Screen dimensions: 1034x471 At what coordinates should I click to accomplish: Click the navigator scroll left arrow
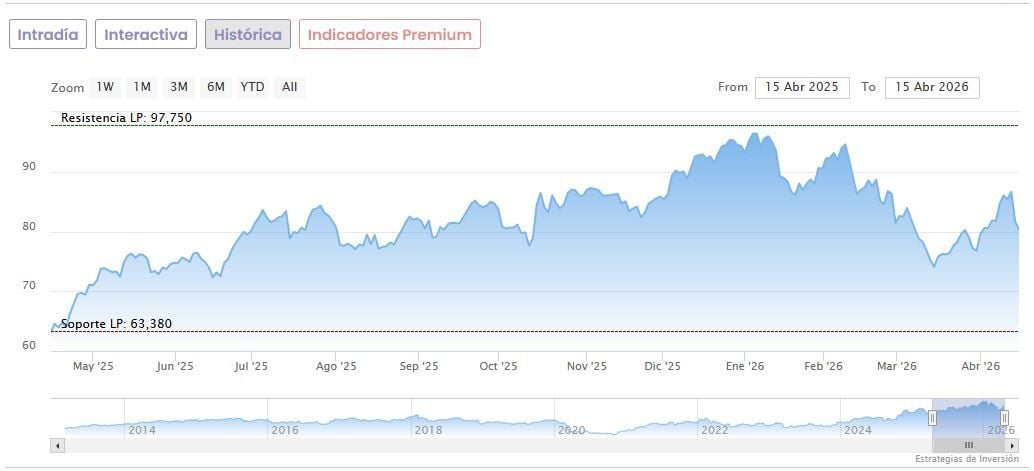(x=57, y=445)
